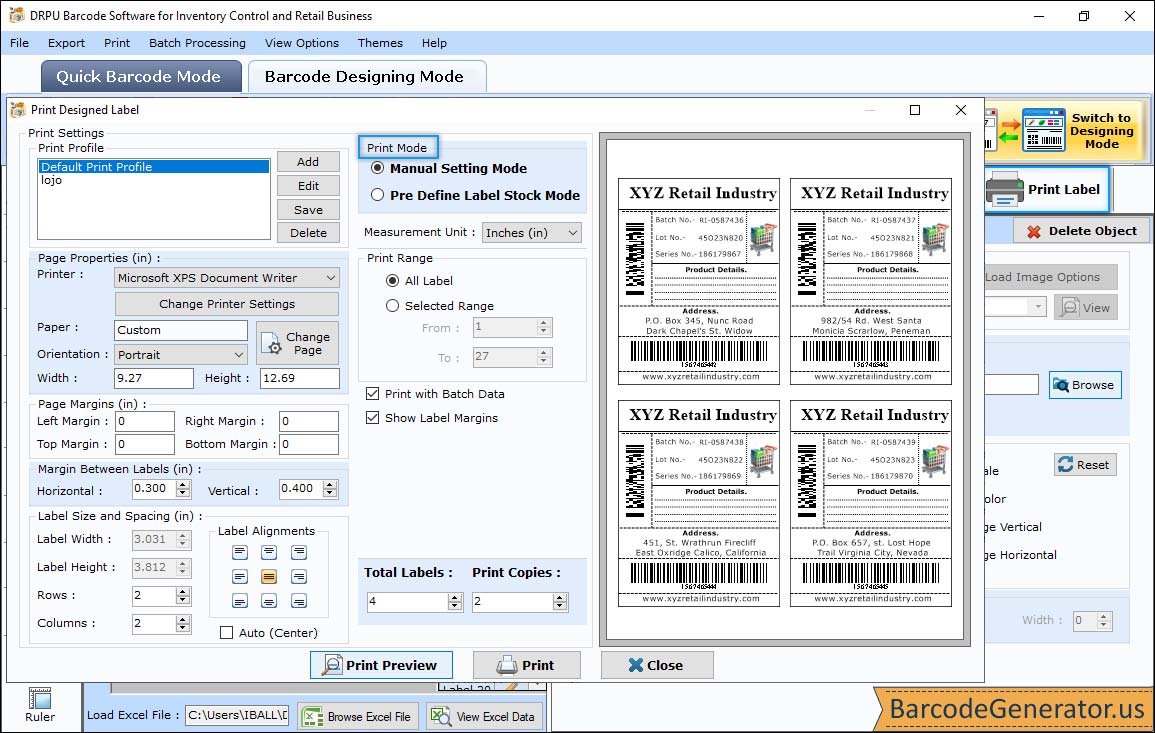Click the printer icon on the Print button
Viewport: 1155px width, 733px height.
click(x=507, y=665)
